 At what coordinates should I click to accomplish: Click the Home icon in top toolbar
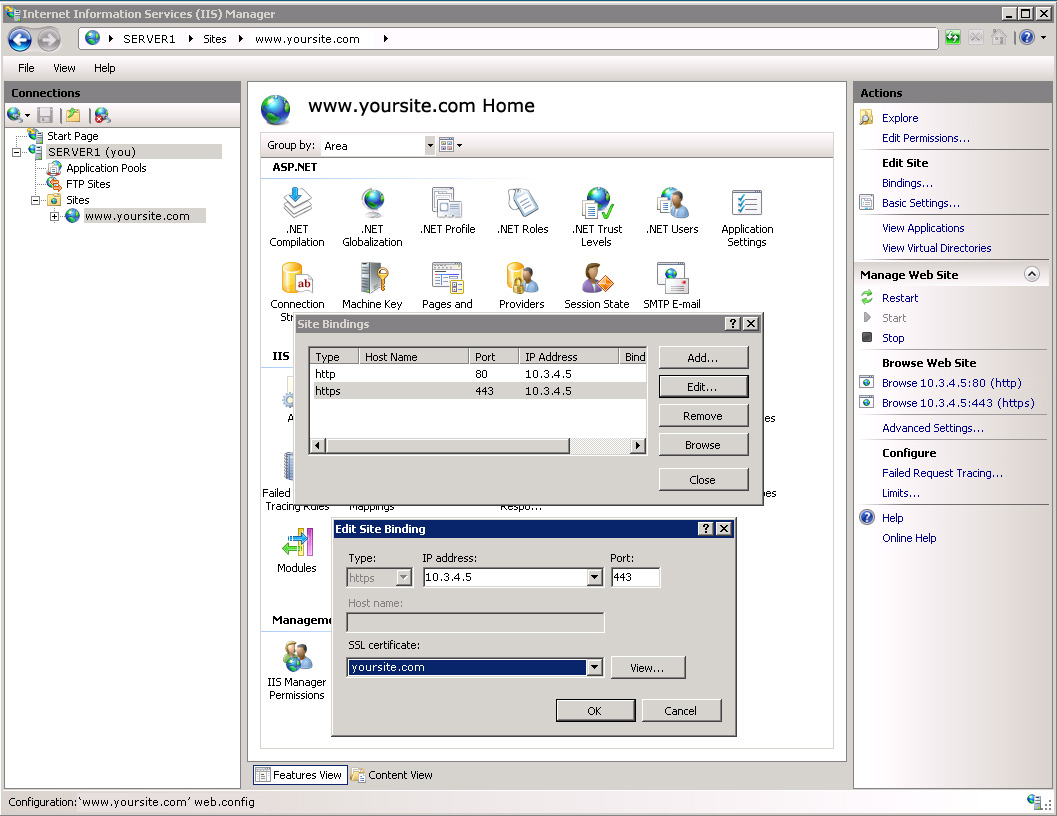999,38
